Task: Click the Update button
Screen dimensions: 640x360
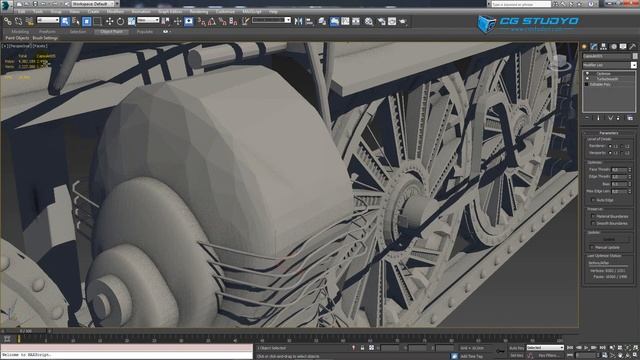Action: coord(609,239)
